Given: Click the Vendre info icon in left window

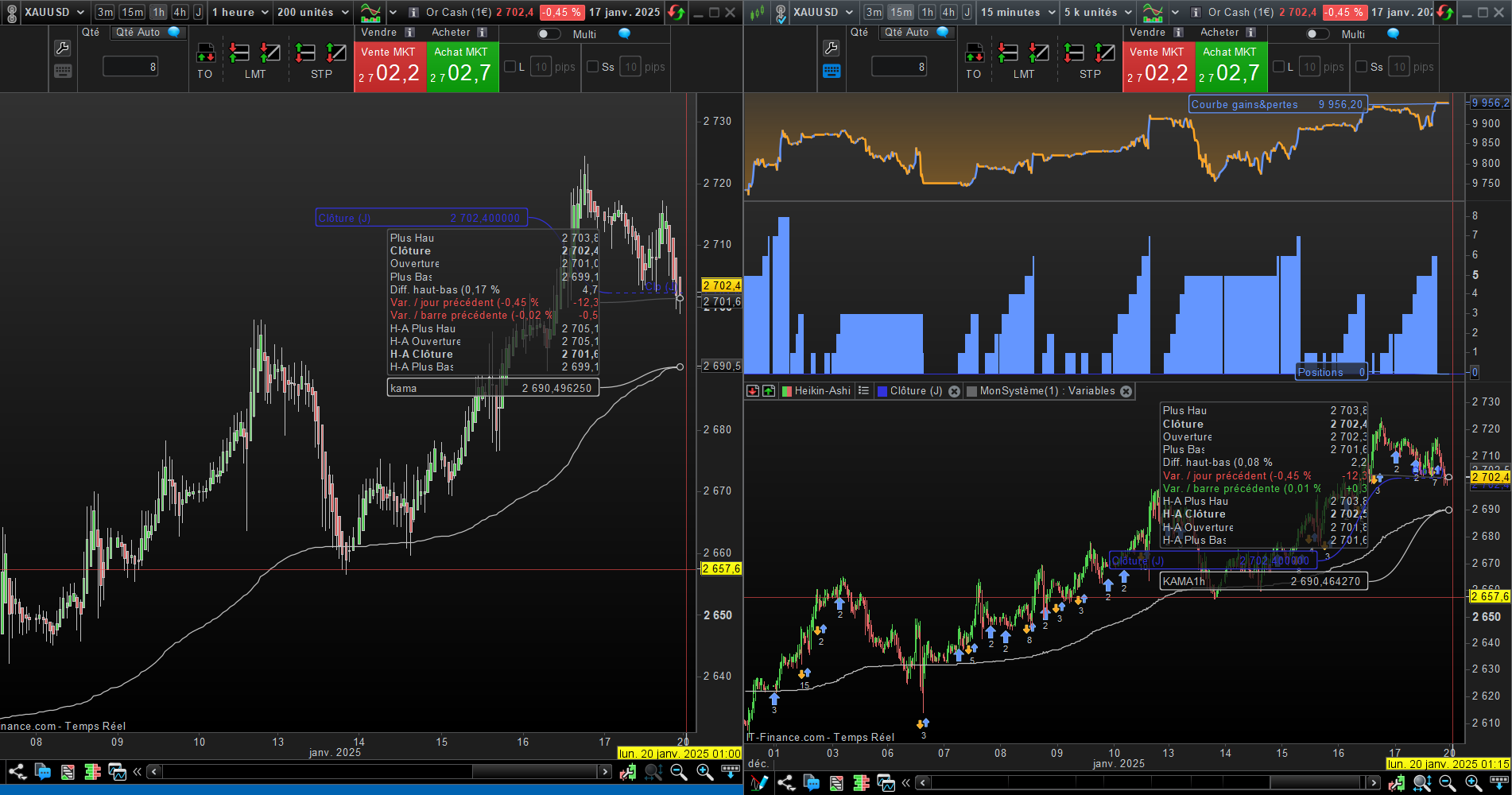Looking at the screenshot, I should pyautogui.click(x=410, y=33).
